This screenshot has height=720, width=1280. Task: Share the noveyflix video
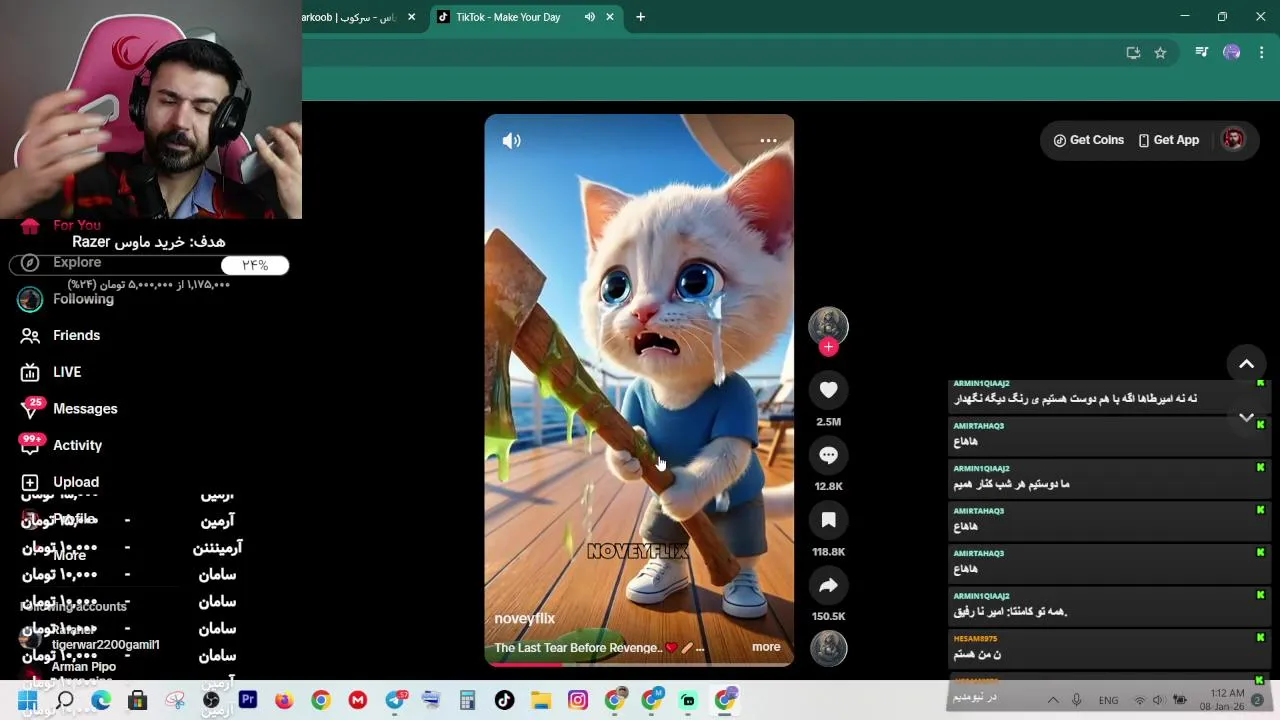tap(828, 585)
